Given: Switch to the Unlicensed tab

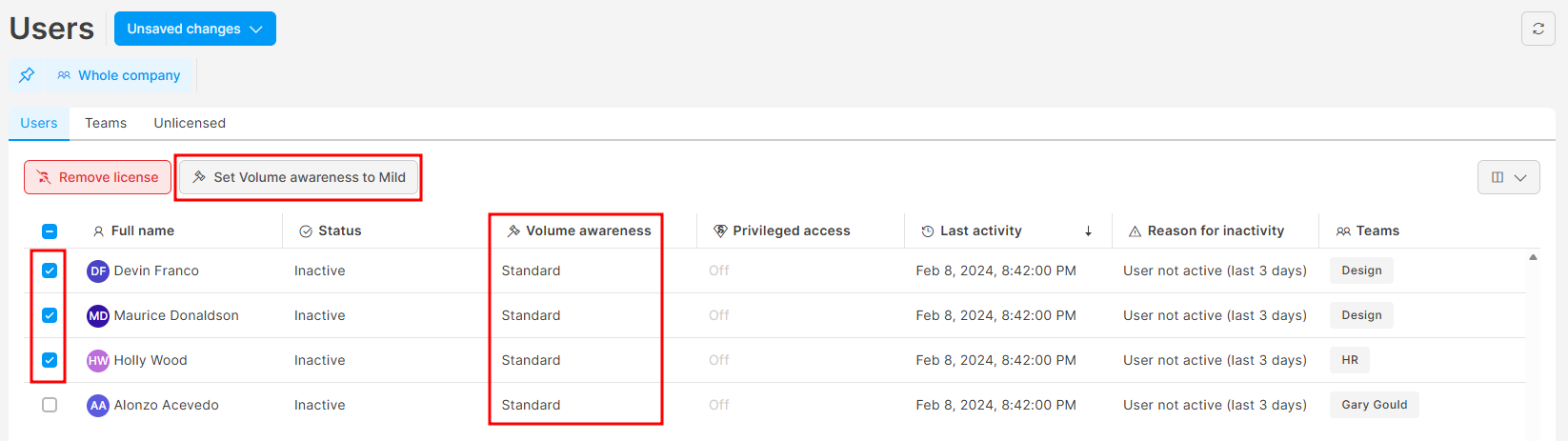Looking at the screenshot, I should pos(190,123).
